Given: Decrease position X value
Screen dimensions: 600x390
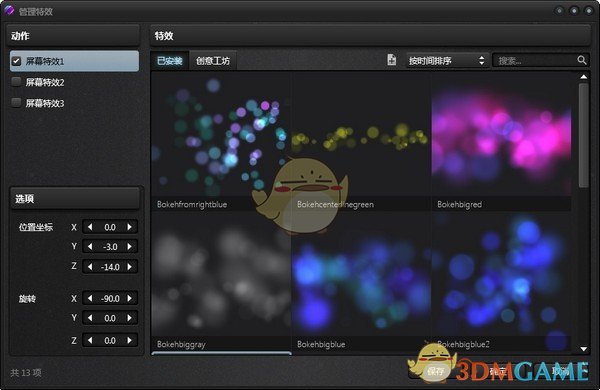Looking at the screenshot, I should coord(90,227).
